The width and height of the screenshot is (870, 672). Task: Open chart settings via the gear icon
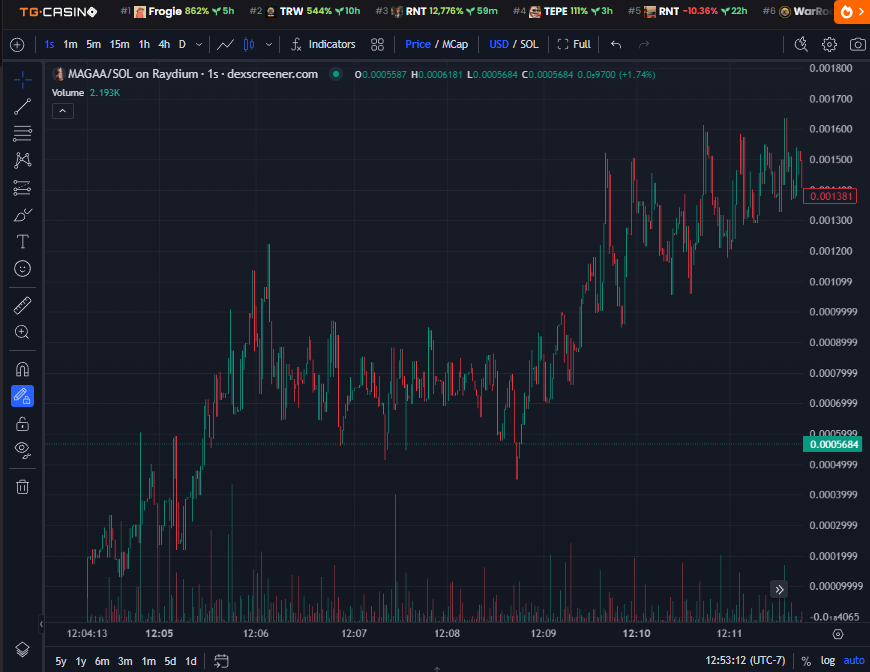click(x=828, y=44)
